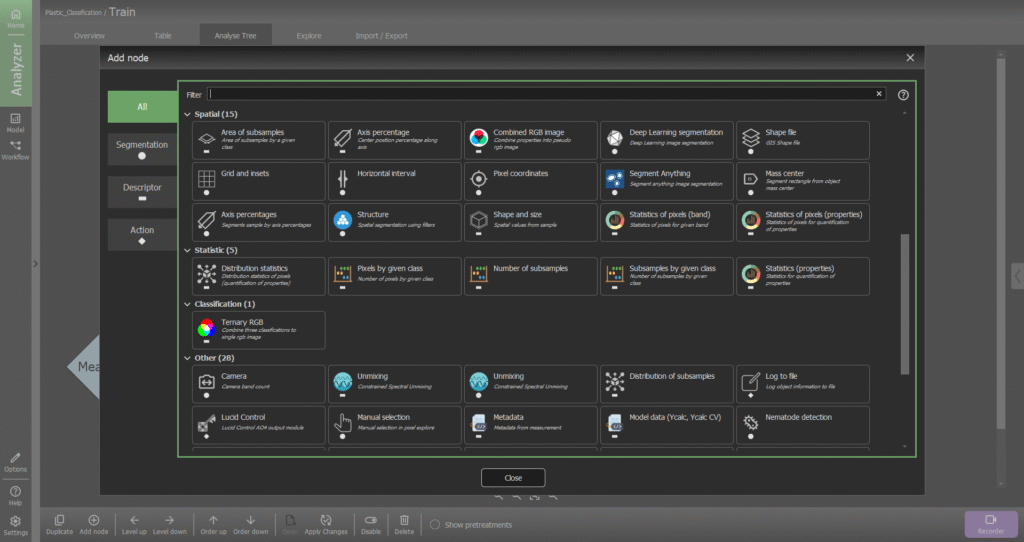Select the Pixel coordinates node icon
Viewport: 1024px width, 542px height.
point(479,178)
